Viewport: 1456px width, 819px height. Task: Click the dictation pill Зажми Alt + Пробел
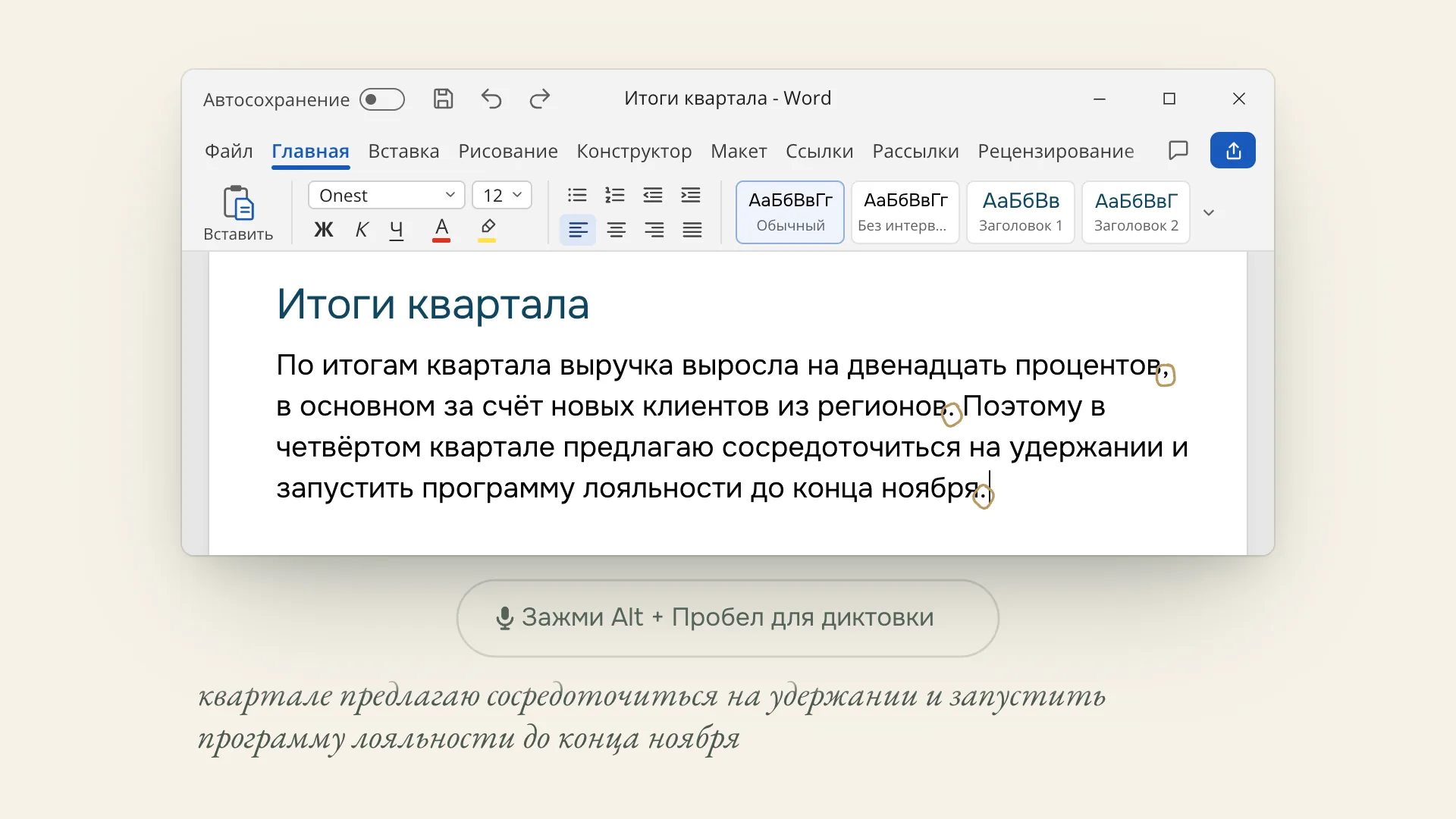click(728, 618)
